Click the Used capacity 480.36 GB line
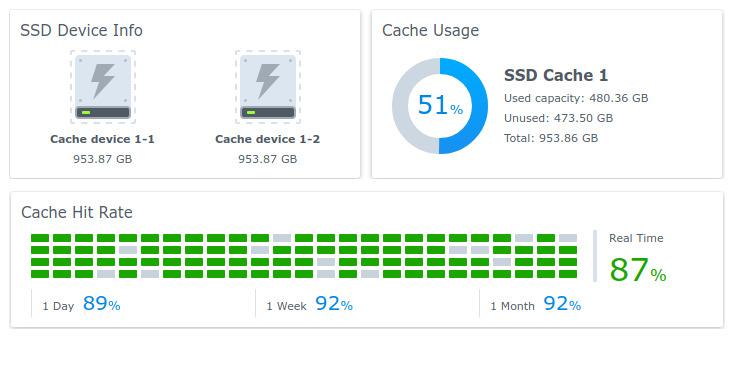The height and width of the screenshot is (379, 751). 576,98
